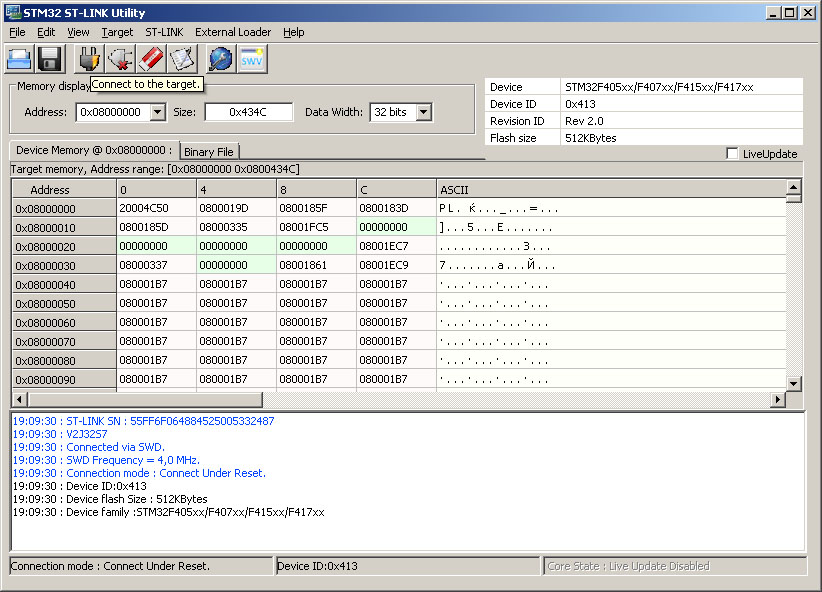This screenshot has width=822, height=592.
Task: Switch to the Binary File tab
Action: (x=208, y=152)
